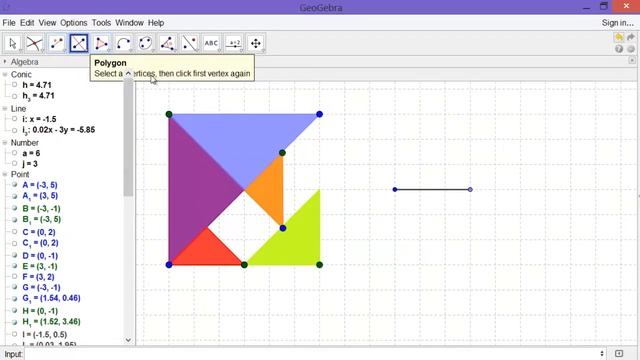This screenshot has height=360, width=640.
Task: Toggle visibility of line i: x = -1.5
Action: [15, 119]
